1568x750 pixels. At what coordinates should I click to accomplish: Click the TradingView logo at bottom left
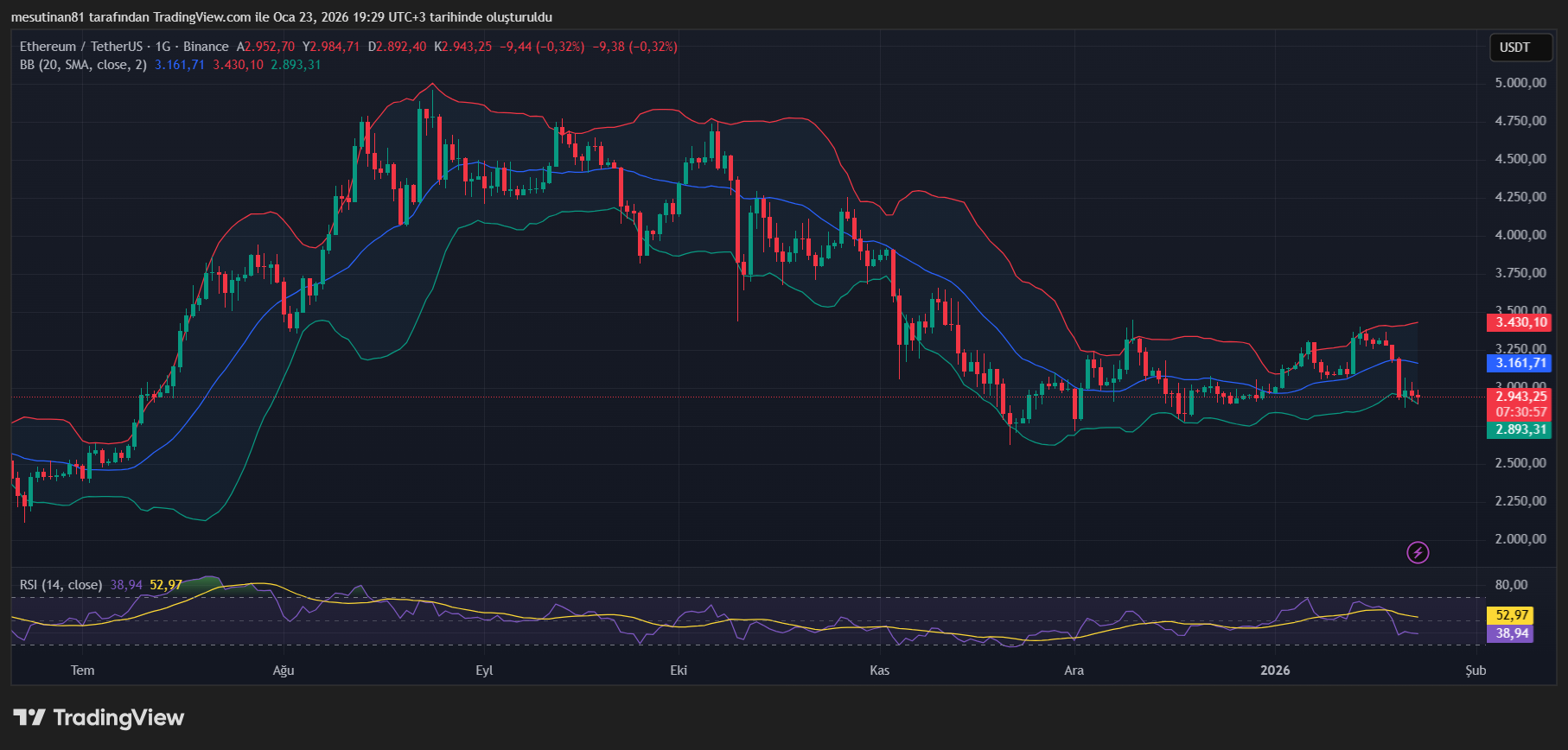(x=99, y=718)
